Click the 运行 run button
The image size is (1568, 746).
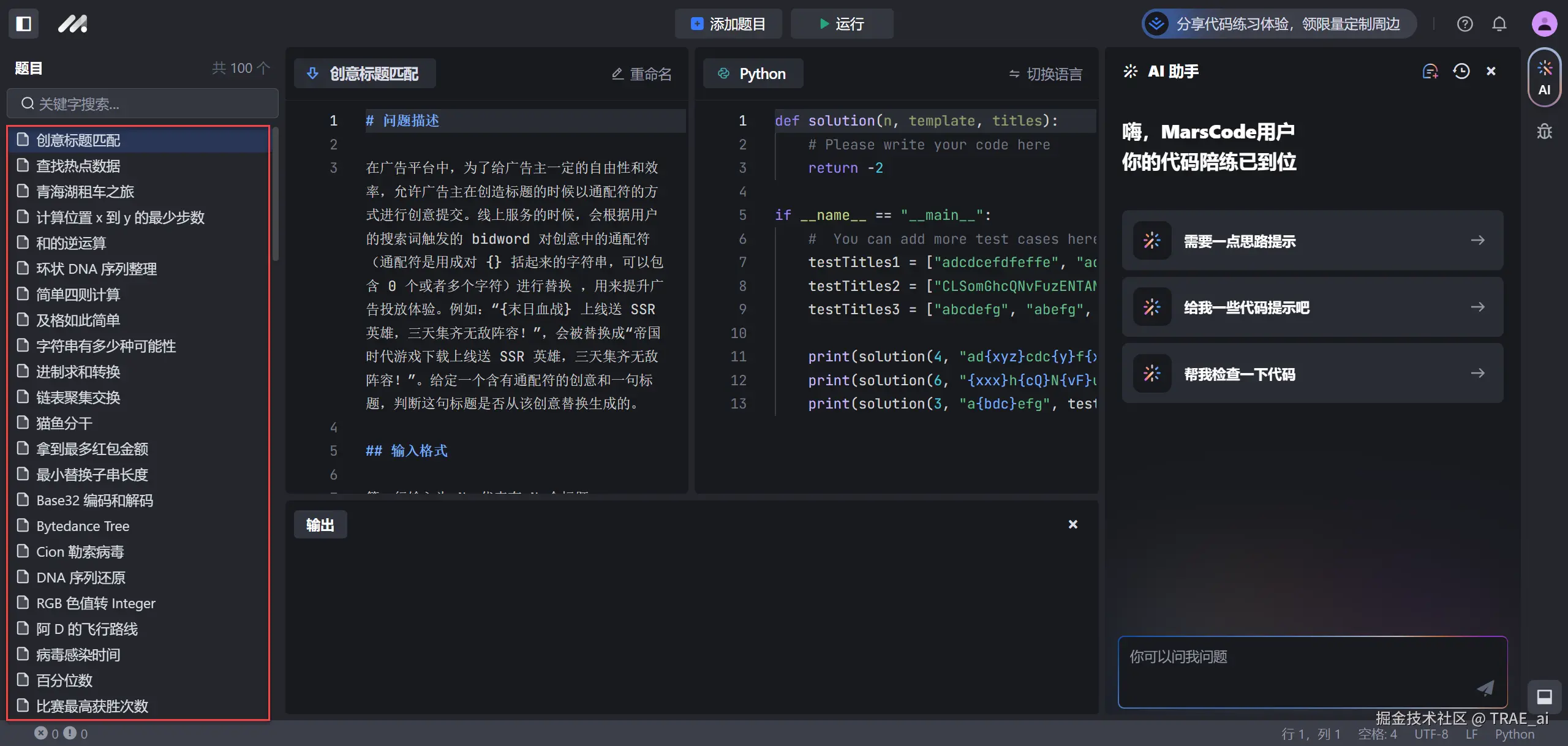click(x=842, y=24)
